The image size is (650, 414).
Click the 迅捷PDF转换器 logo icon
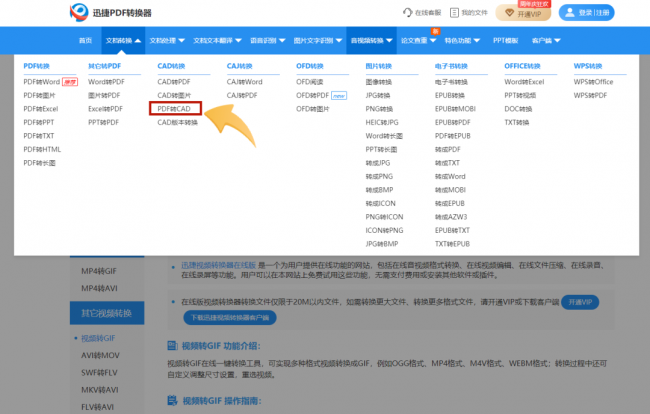click(x=79, y=12)
